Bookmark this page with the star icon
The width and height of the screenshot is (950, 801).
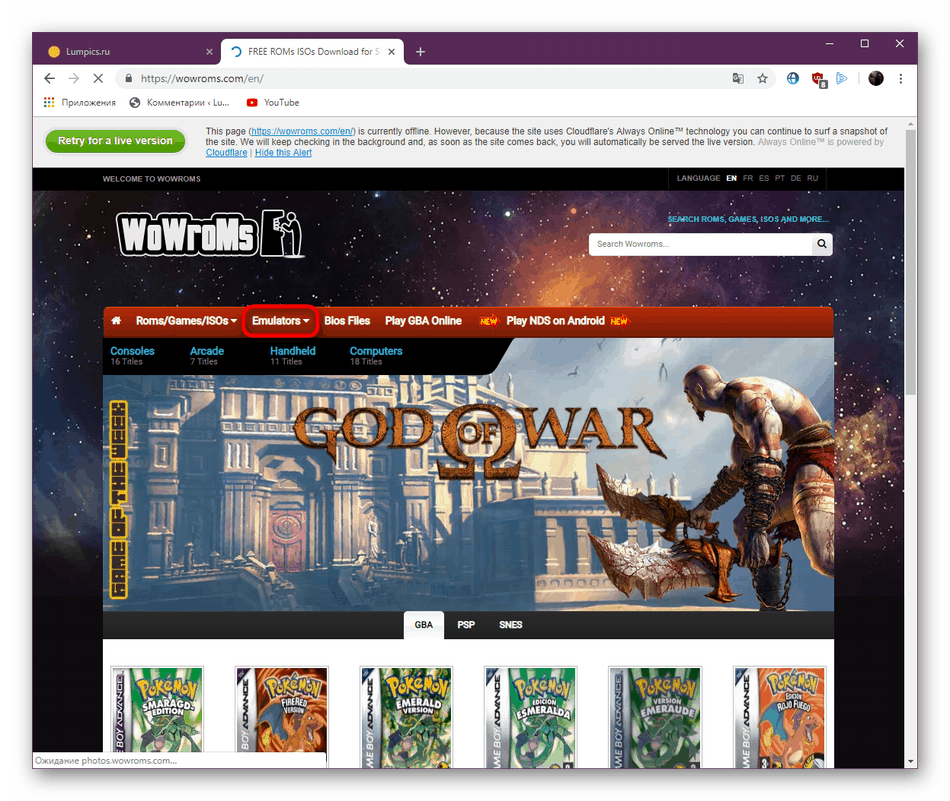pyautogui.click(x=762, y=78)
